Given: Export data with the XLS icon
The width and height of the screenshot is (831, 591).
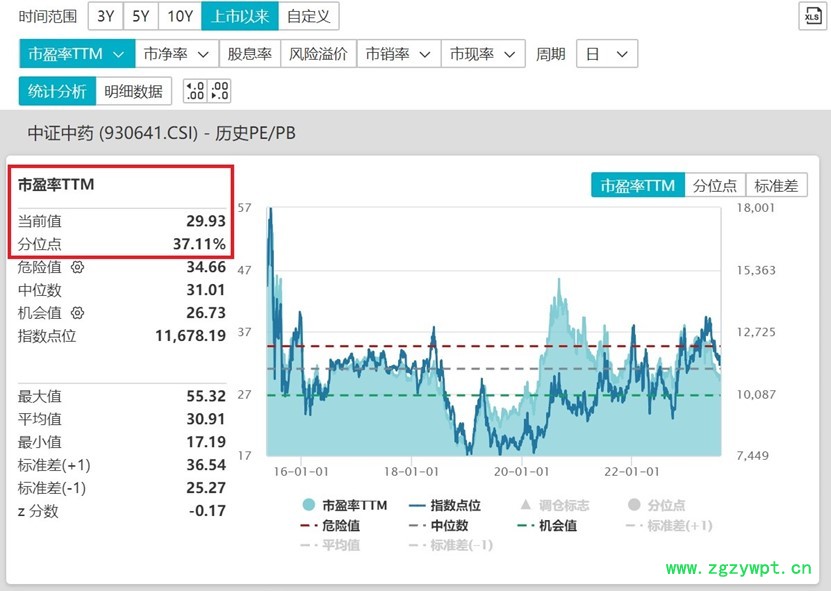Looking at the screenshot, I should (811, 16).
